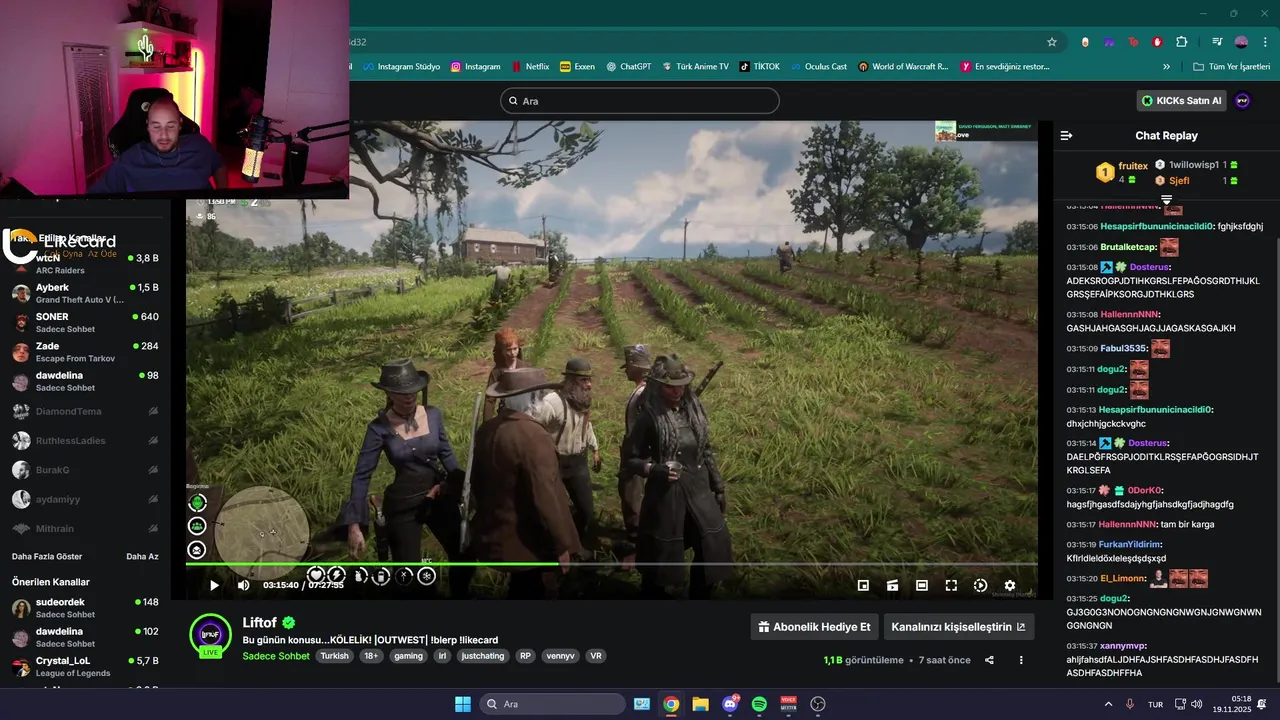This screenshot has width=1280, height=720.
Task: Select the "VR" tag
Action: (596, 656)
